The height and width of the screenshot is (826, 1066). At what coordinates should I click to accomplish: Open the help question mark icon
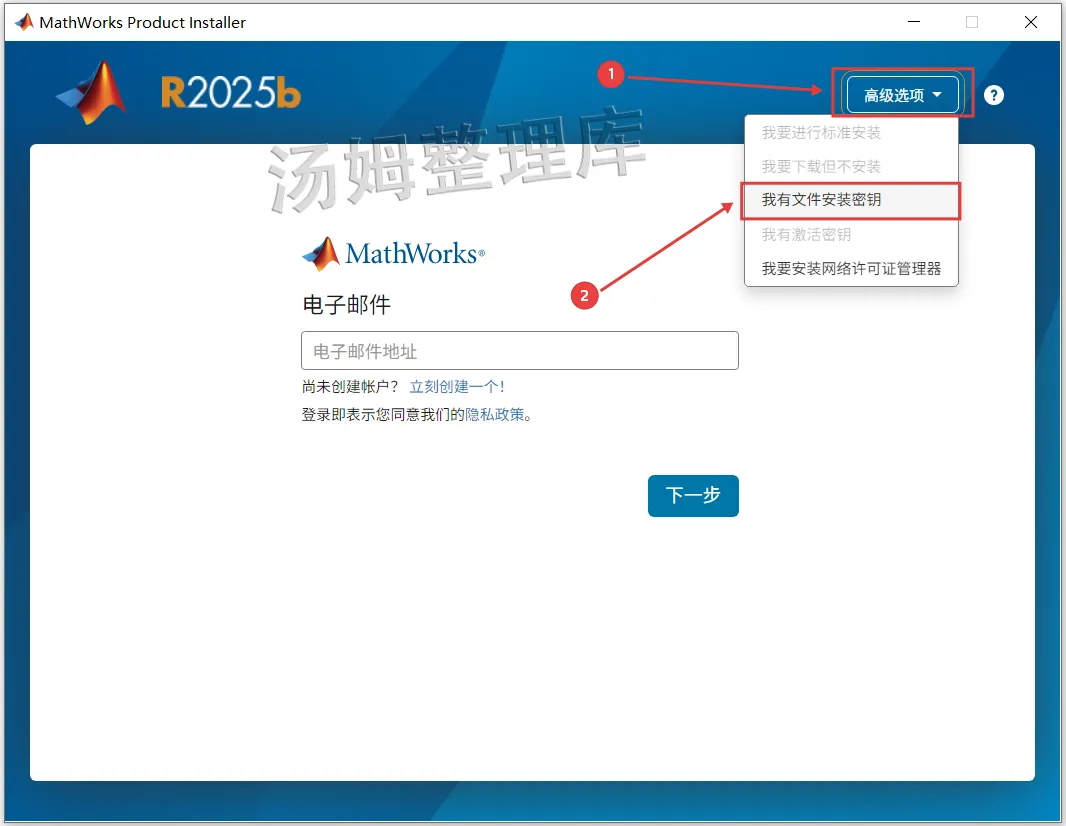coord(993,95)
